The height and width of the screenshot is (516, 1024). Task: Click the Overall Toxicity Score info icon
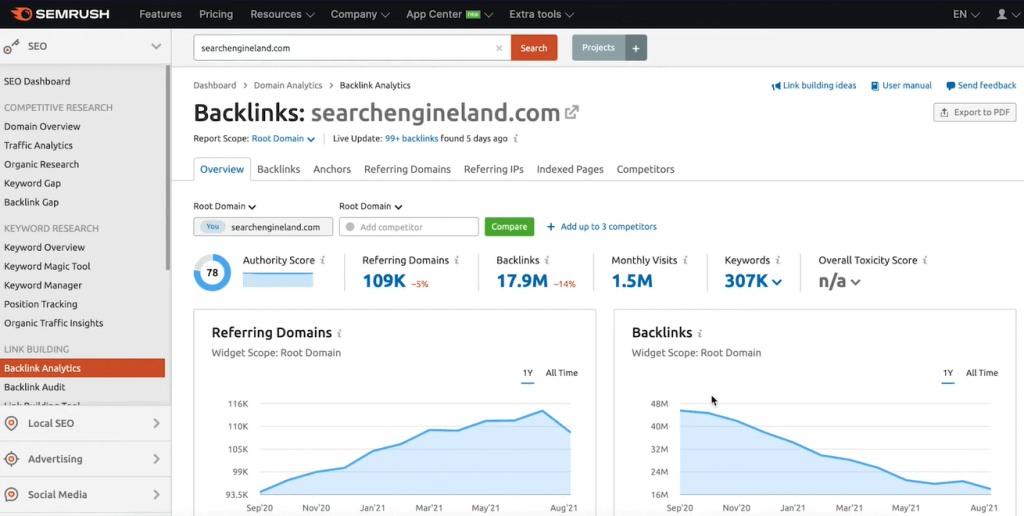point(925,260)
